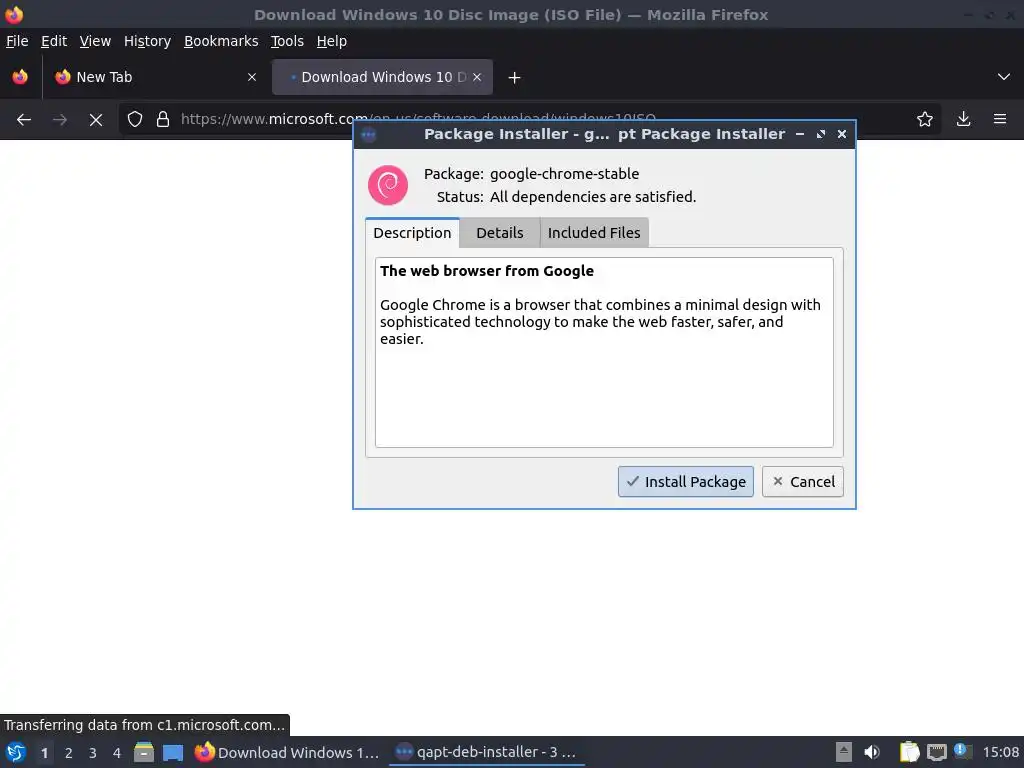
Task: Expand the list all tabs chevron
Action: (x=1004, y=77)
